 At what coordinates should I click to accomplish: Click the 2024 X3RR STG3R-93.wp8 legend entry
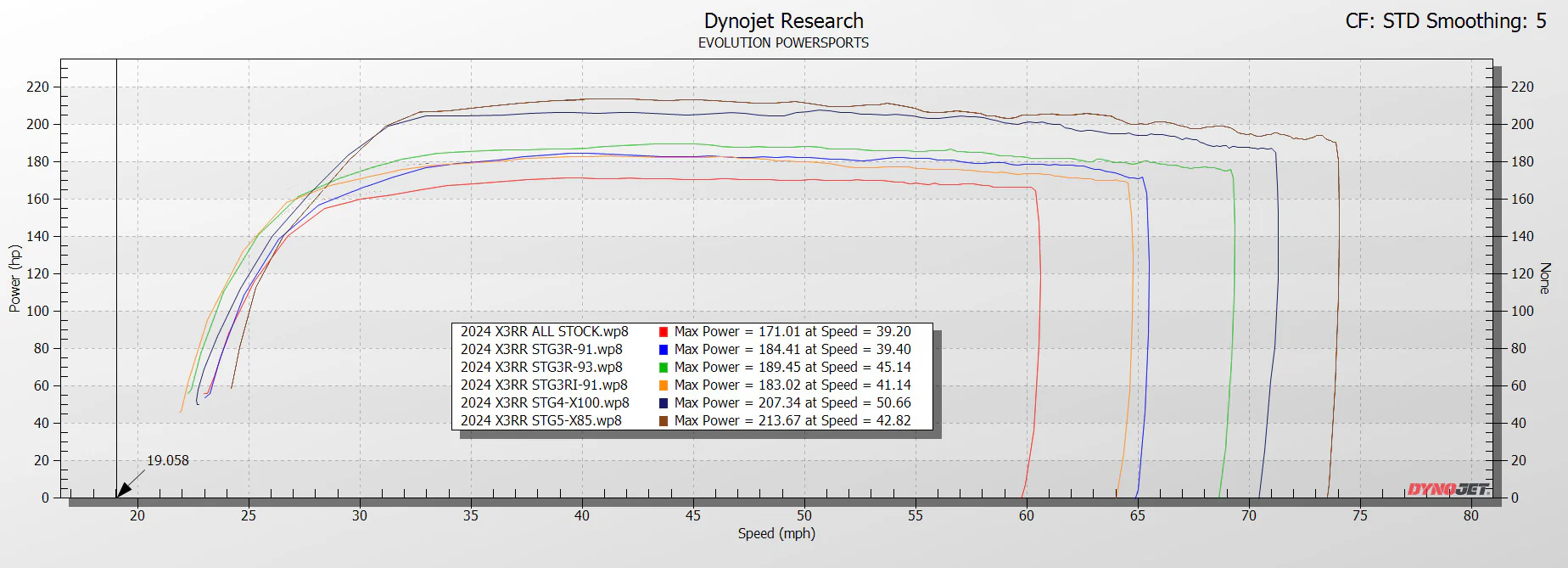pos(540,368)
